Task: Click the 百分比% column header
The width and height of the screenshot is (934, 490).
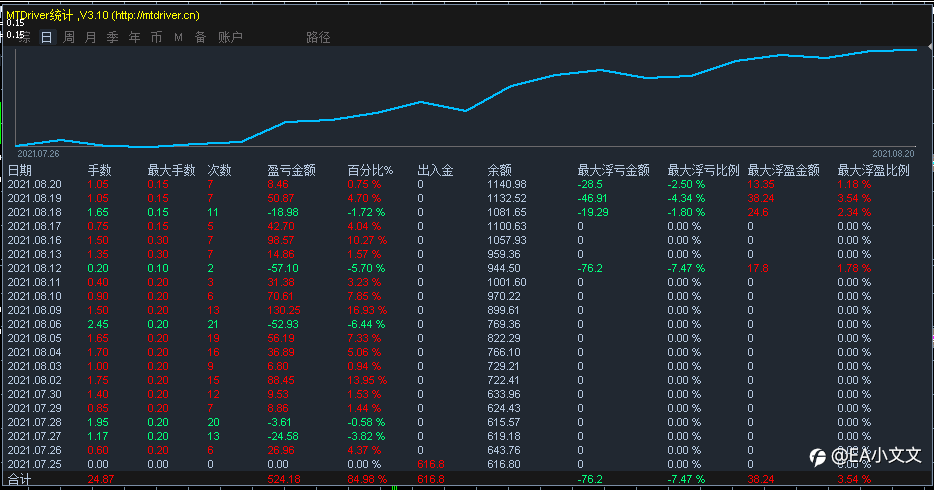Action: click(x=370, y=170)
